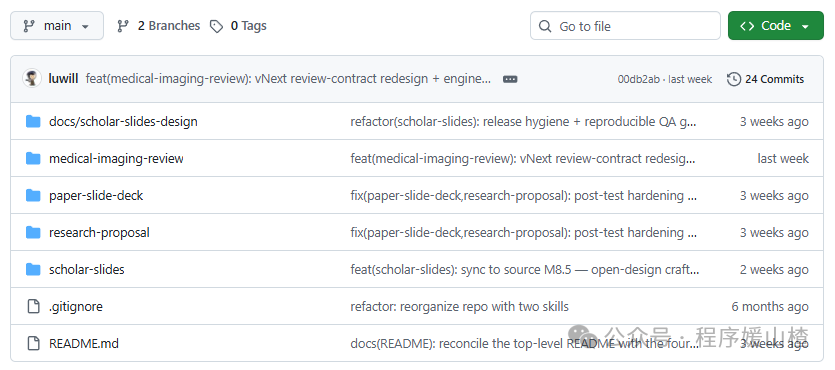Click folder icon for scholar-slides

point(33,269)
